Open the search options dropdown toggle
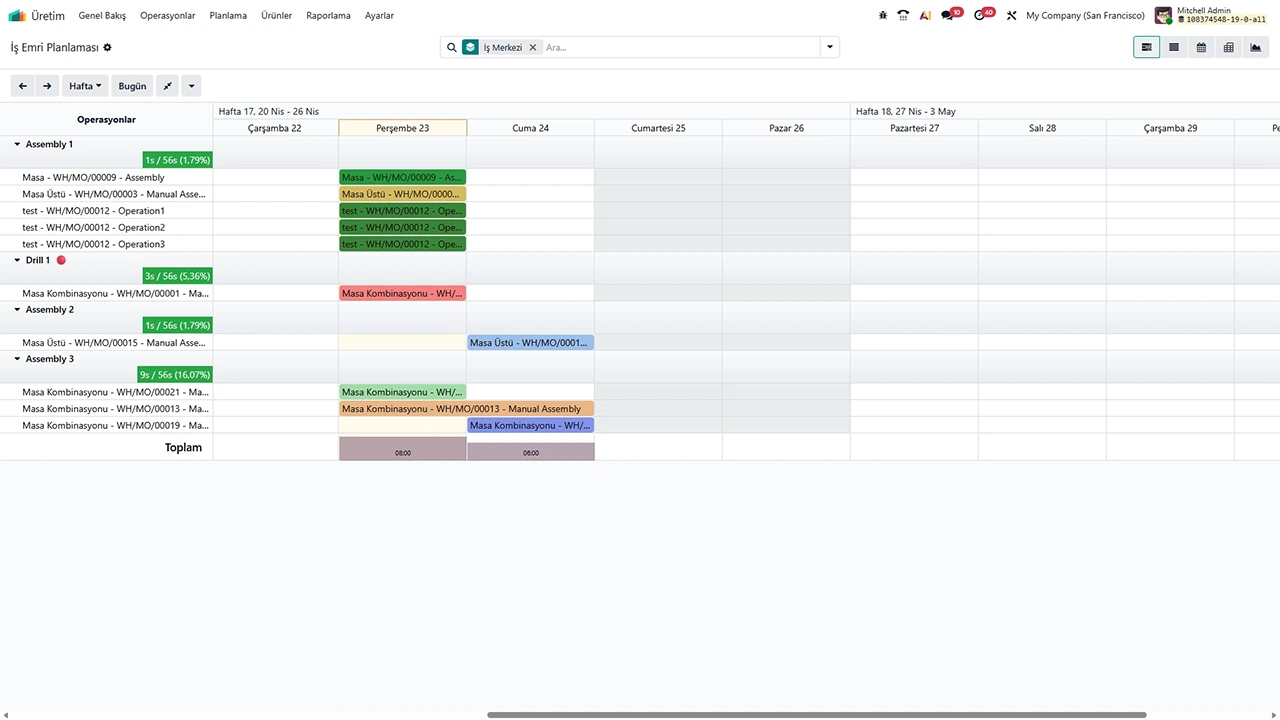Image resolution: width=1280 pixels, height=720 pixels. coord(829,47)
